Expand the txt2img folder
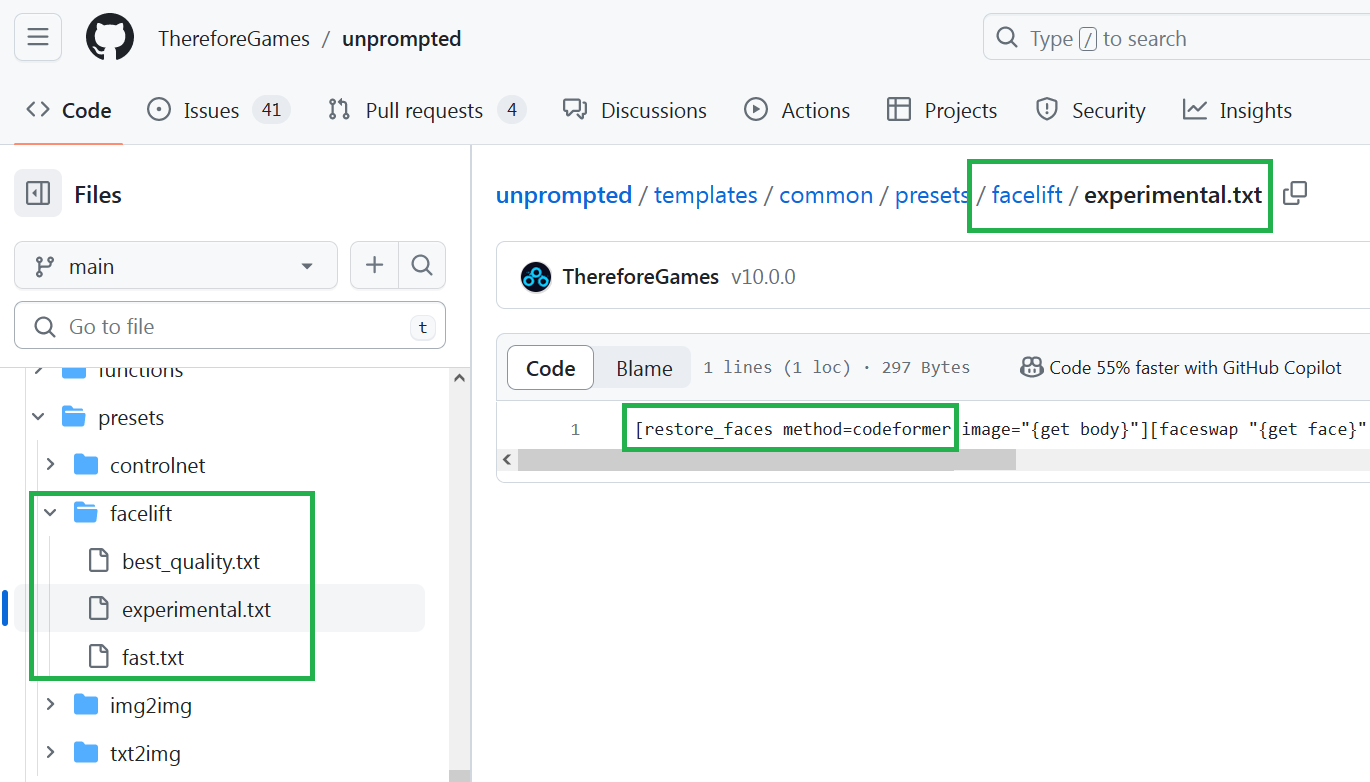The width and height of the screenshot is (1370, 782). 52,753
